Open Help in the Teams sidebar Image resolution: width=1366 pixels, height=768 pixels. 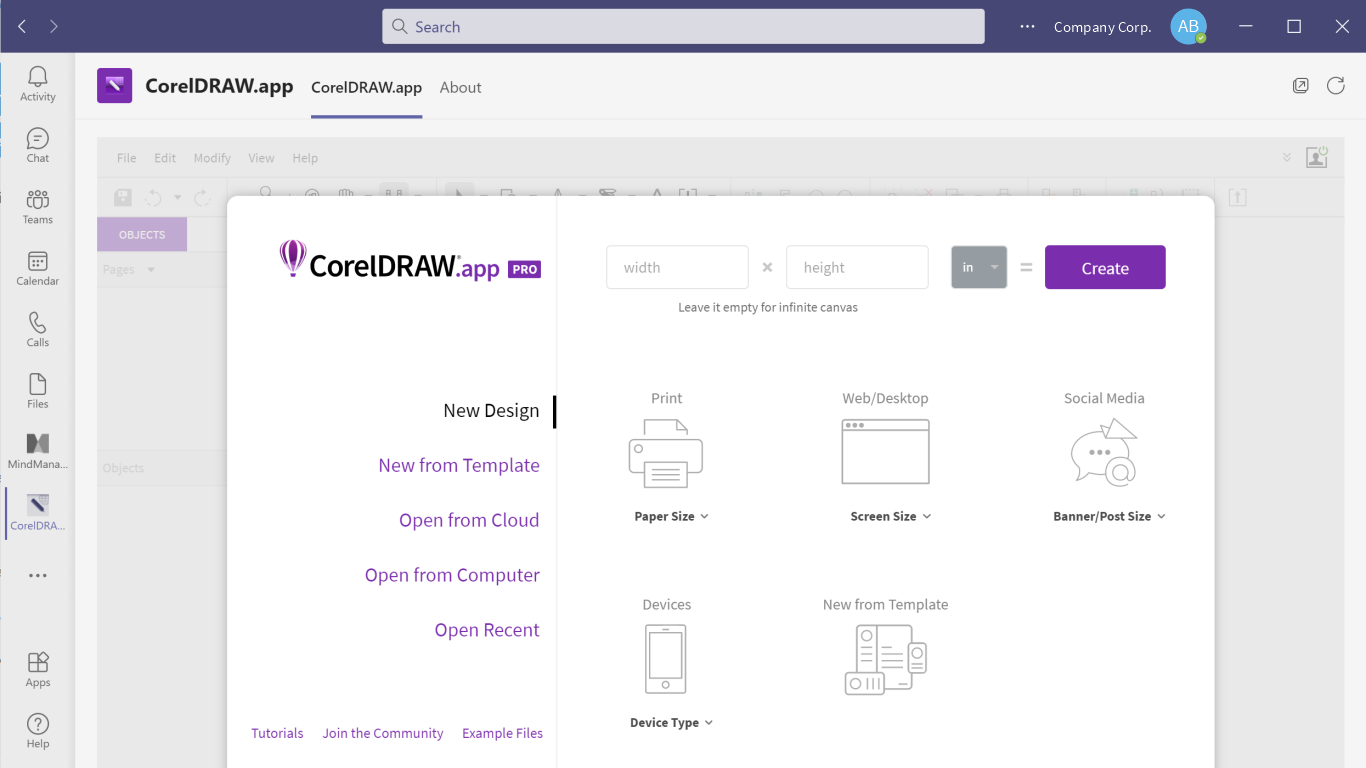[x=38, y=731]
